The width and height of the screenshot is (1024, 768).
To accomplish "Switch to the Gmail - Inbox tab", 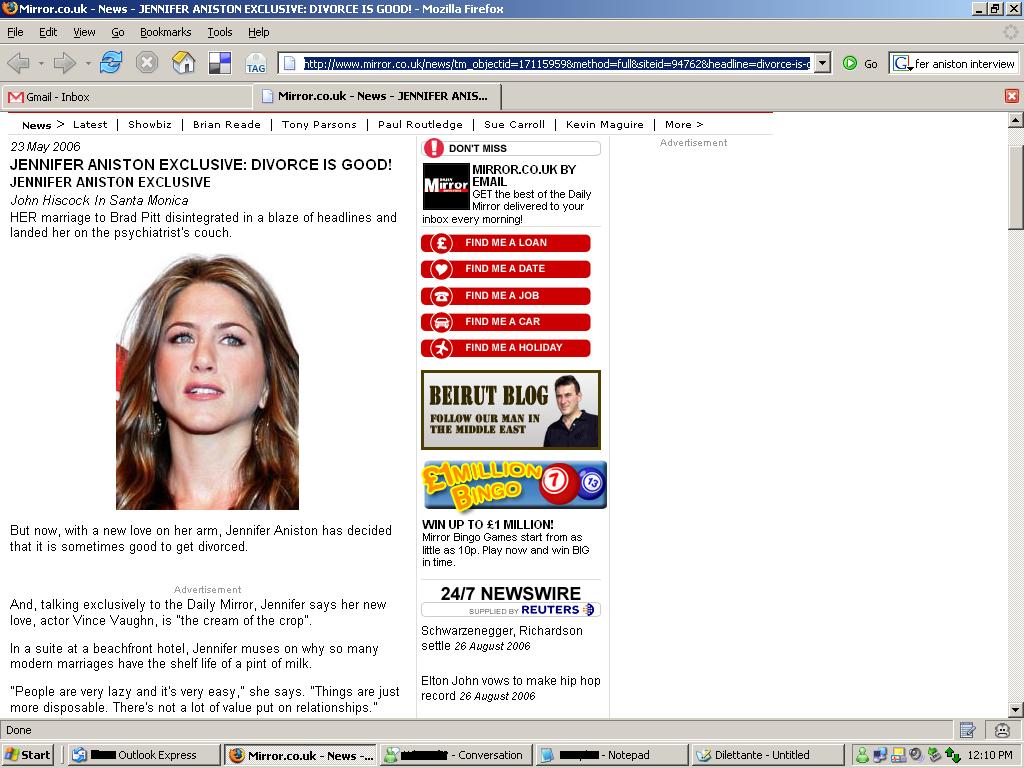I will [x=126, y=97].
